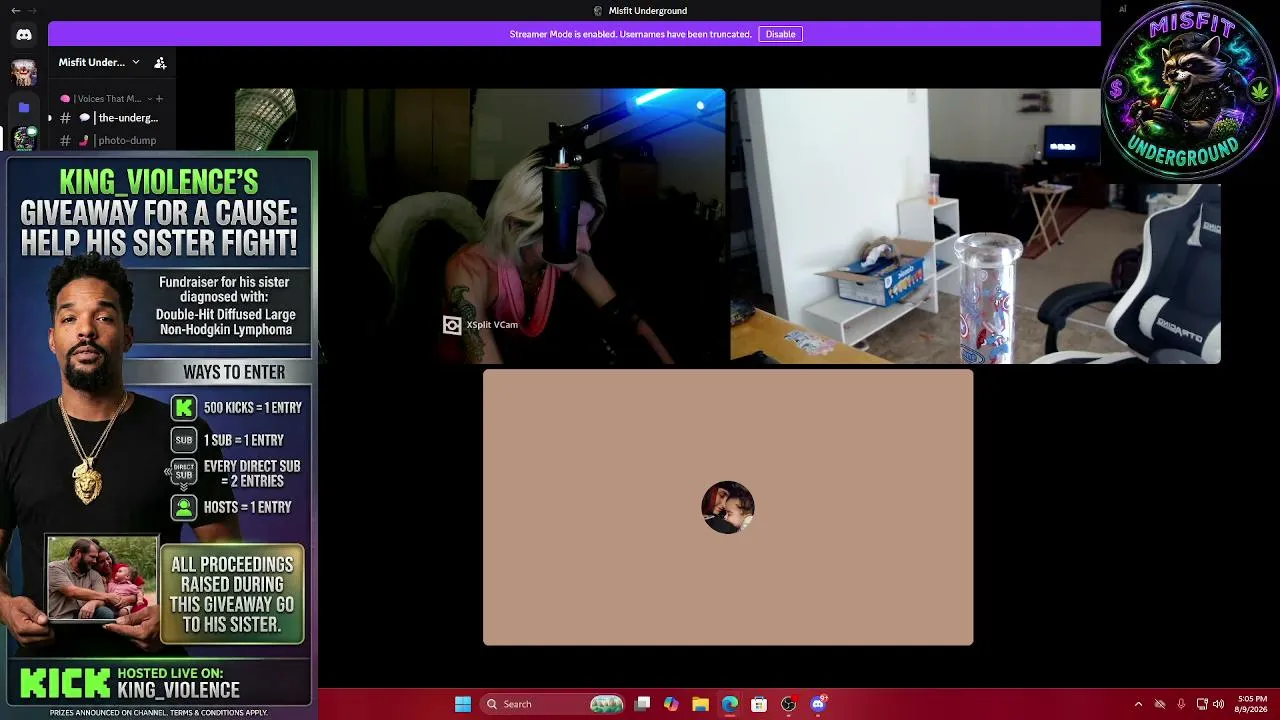Switch to Microsoft Edge in taskbar
This screenshot has height=720, width=1280.
(x=729, y=704)
